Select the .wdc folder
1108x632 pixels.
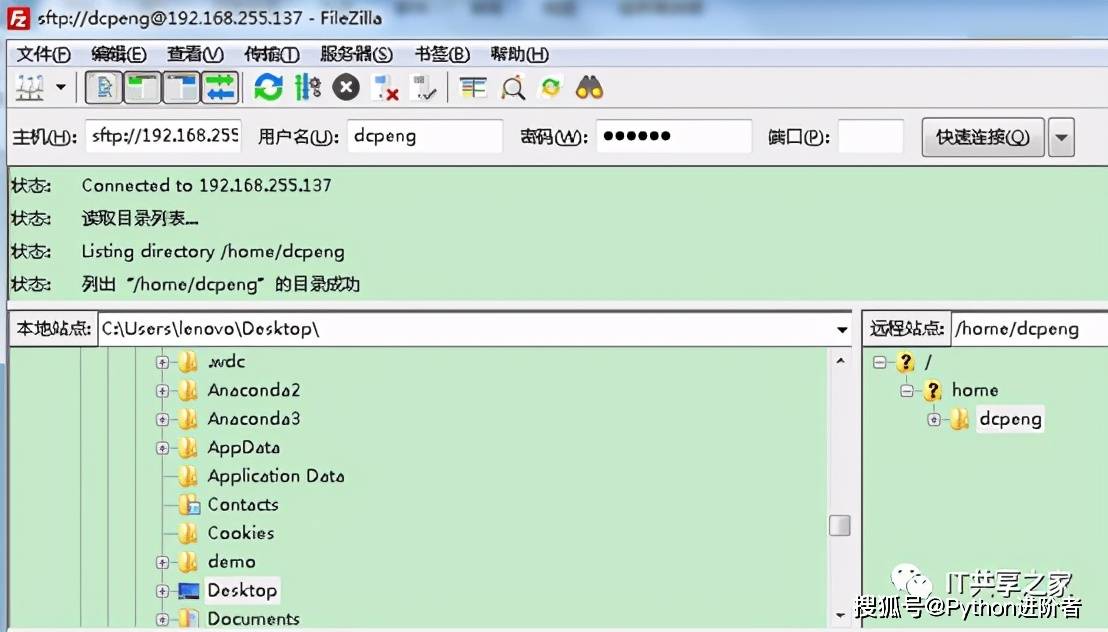pyautogui.click(x=226, y=362)
